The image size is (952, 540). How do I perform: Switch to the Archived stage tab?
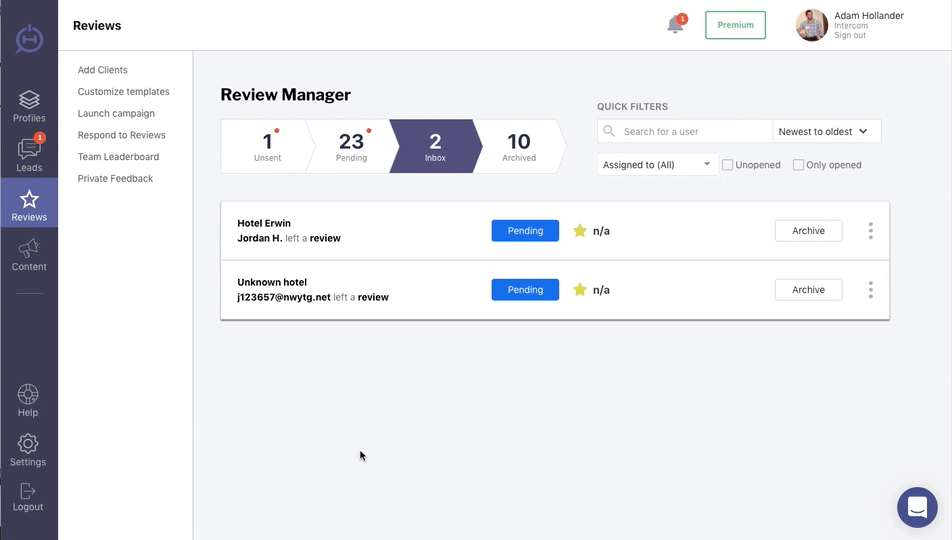(519, 146)
